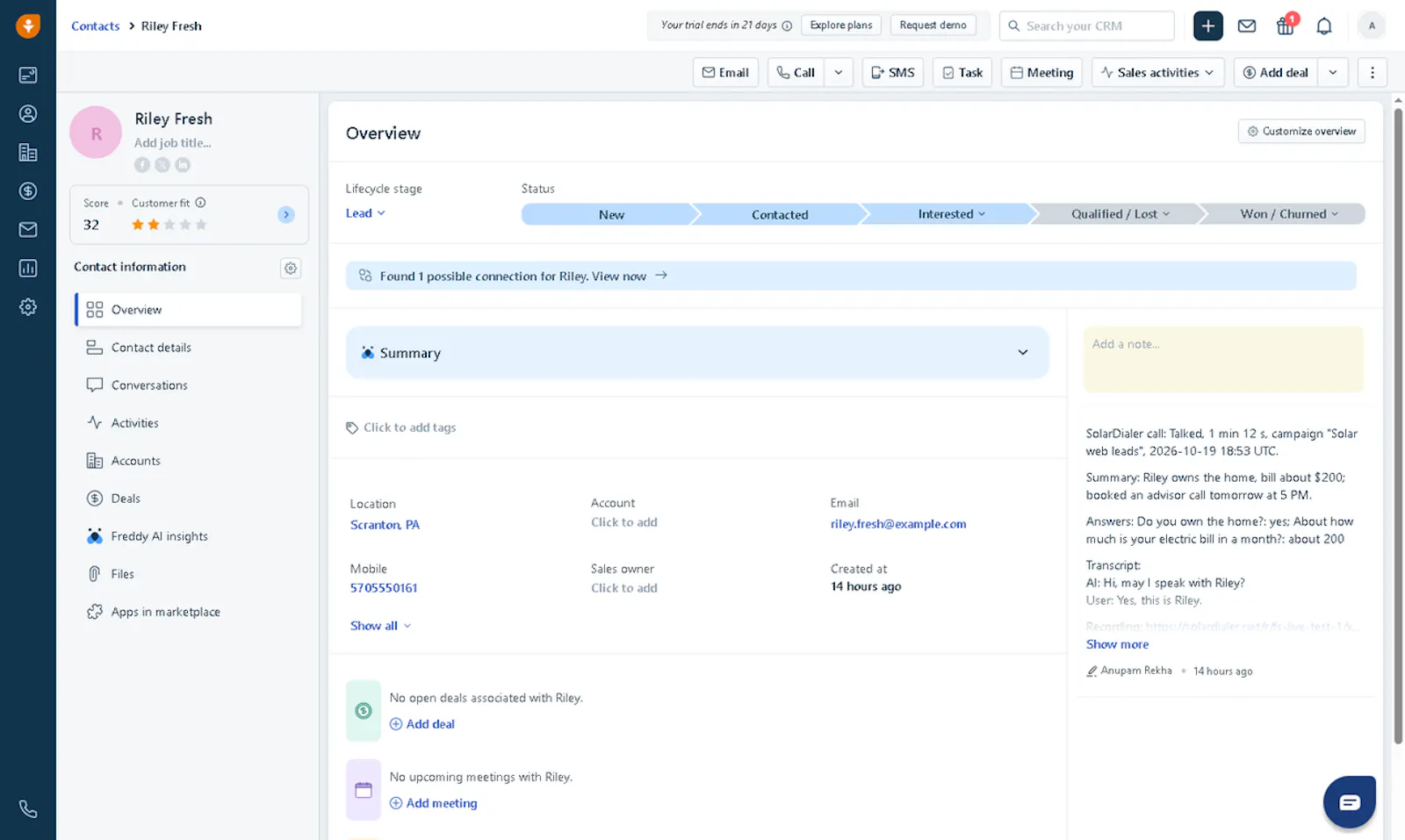The width and height of the screenshot is (1405, 840).
Task: Open admin settings gear in left sidebar
Action: click(x=28, y=307)
